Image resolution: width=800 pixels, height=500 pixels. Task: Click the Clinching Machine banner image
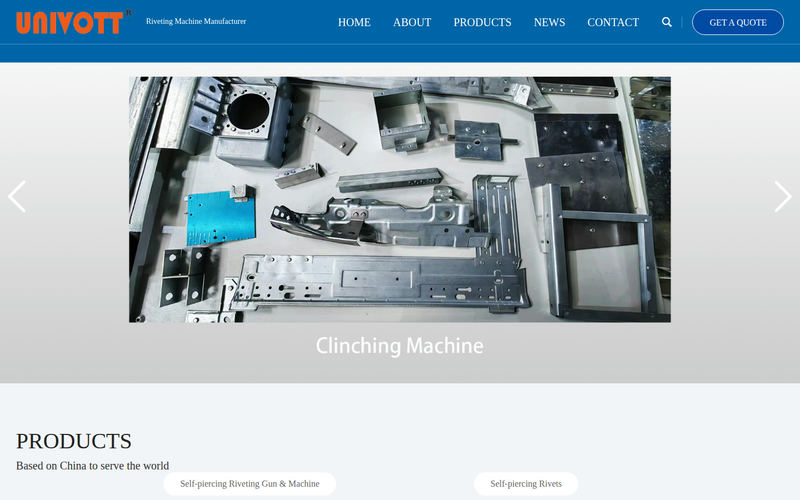pos(399,199)
